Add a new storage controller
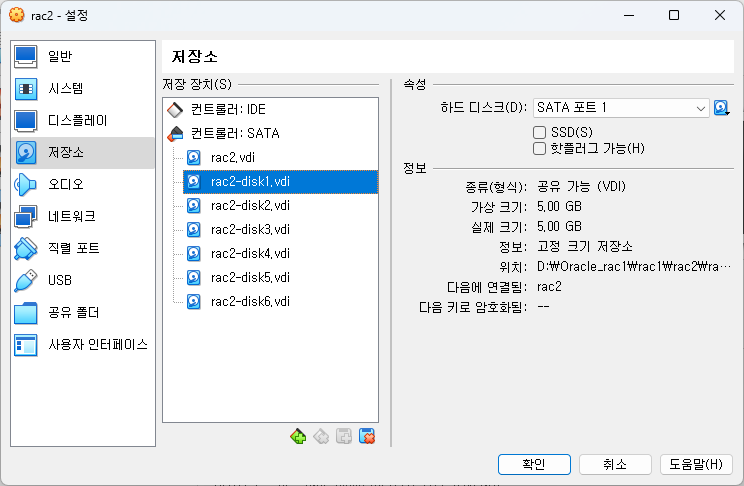Image resolution: width=744 pixels, height=486 pixels. click(298, 436)
